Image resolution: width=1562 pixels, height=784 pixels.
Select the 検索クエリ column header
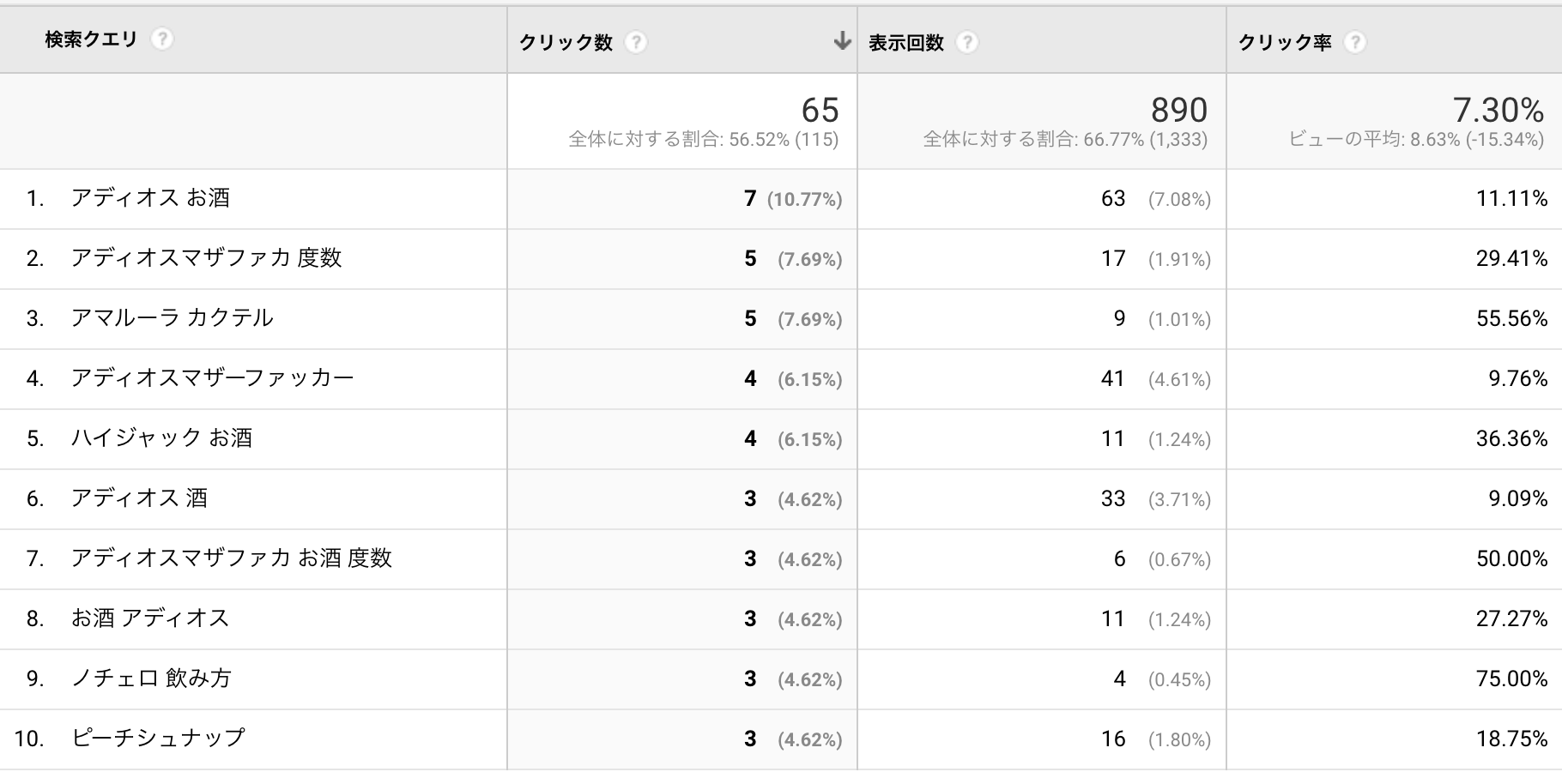pos(91,39)
